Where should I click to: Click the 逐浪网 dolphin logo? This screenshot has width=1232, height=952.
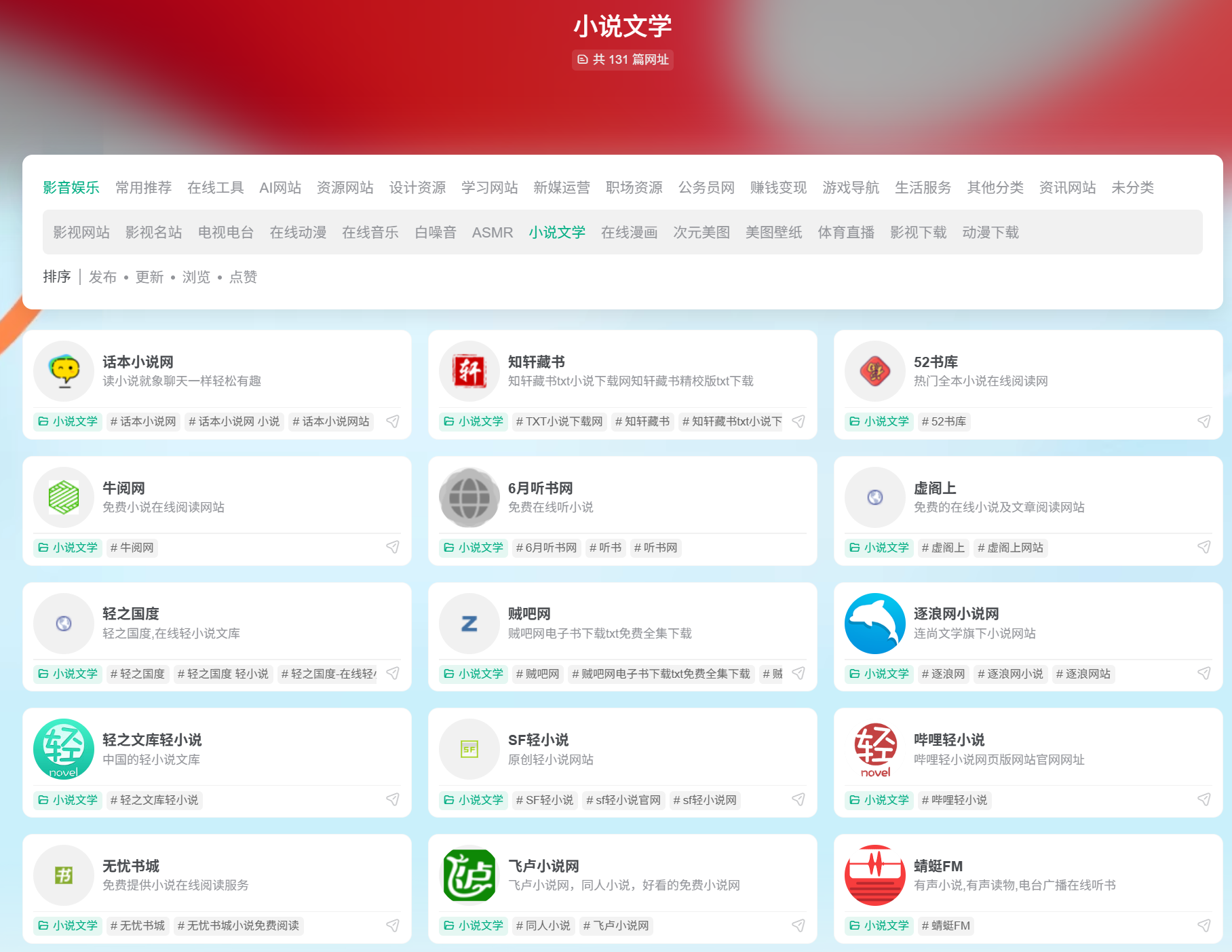(875, 623)
